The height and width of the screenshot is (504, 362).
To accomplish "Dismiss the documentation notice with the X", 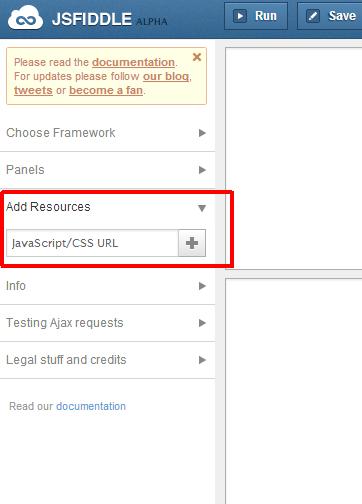I will tap(197, 57).
